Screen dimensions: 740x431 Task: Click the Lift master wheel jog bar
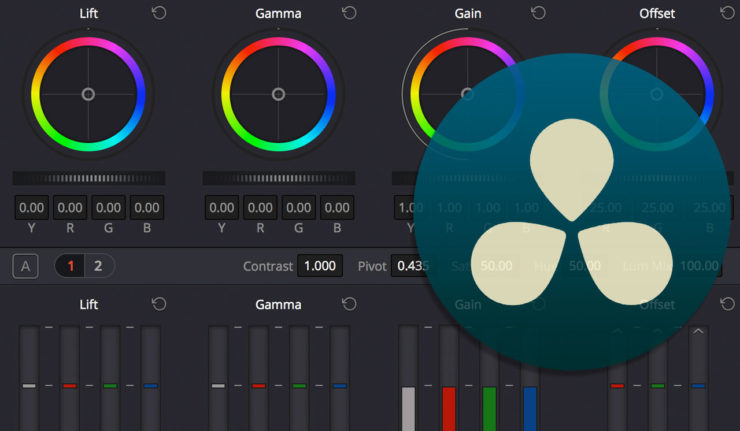[x=89, y=178]
